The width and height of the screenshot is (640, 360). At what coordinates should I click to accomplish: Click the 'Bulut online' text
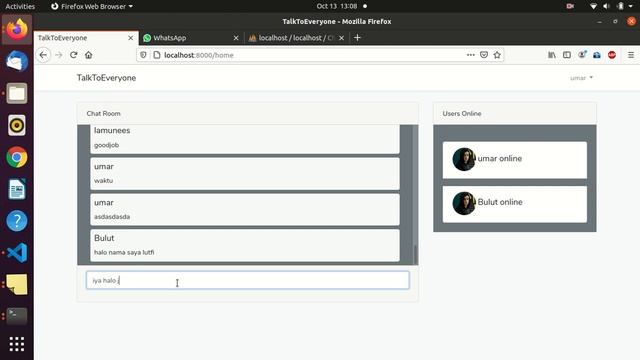point(500,202)
